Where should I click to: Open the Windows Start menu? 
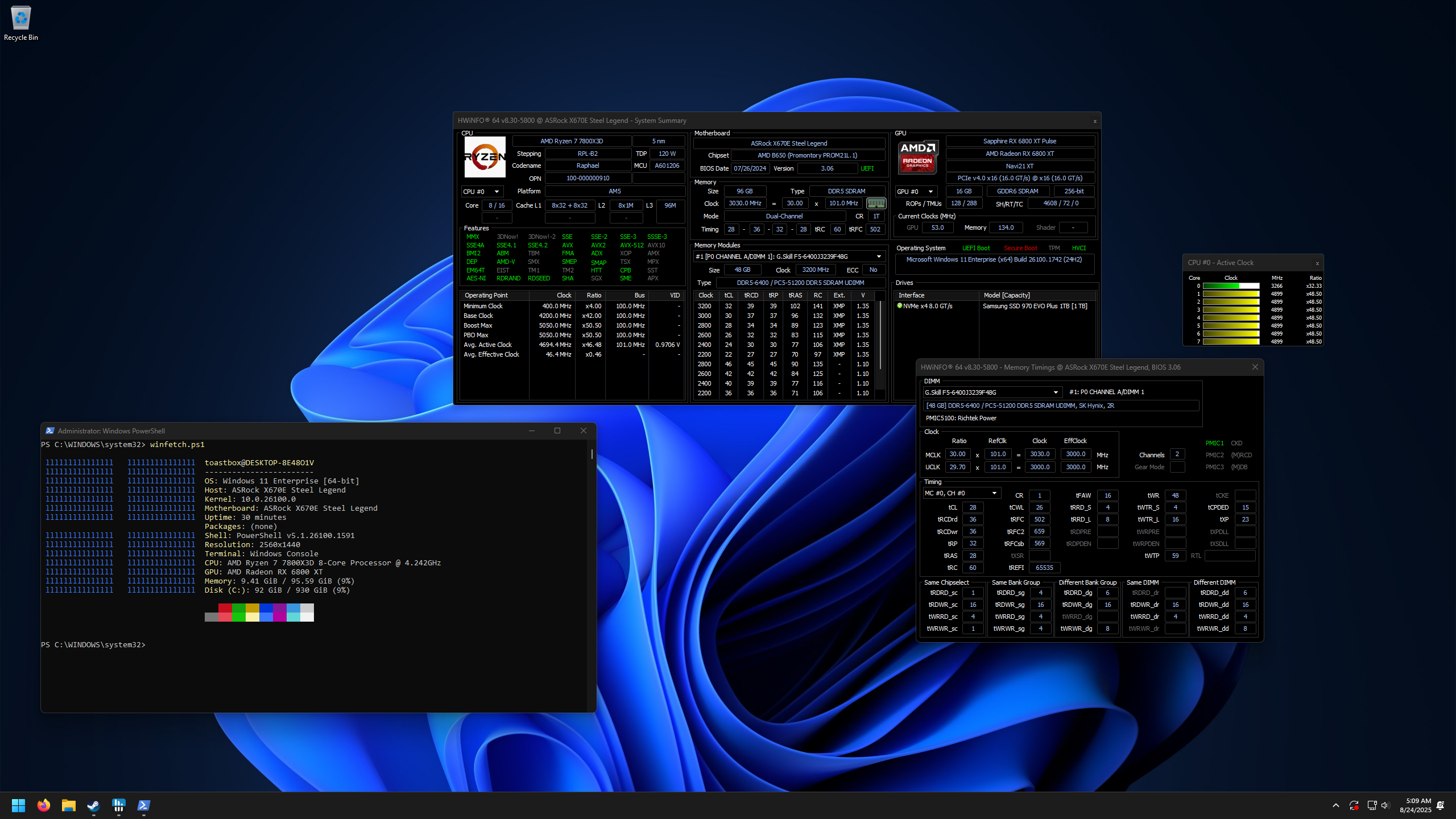pyautogui.click(x=18, y=805)
